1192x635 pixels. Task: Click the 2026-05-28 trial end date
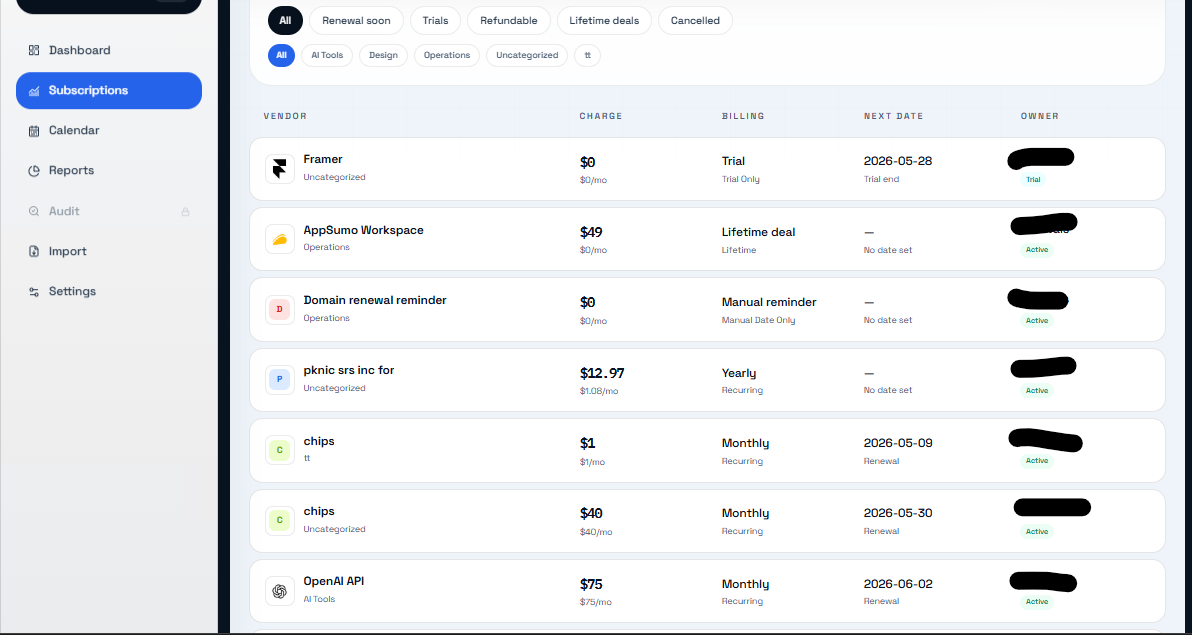[898, 161]
